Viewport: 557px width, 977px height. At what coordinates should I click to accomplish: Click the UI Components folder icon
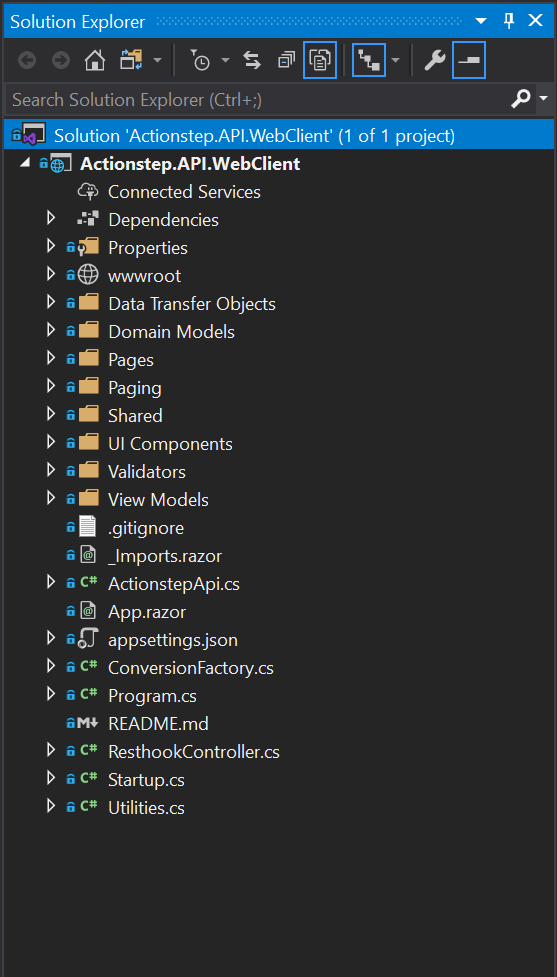[88, 444]
